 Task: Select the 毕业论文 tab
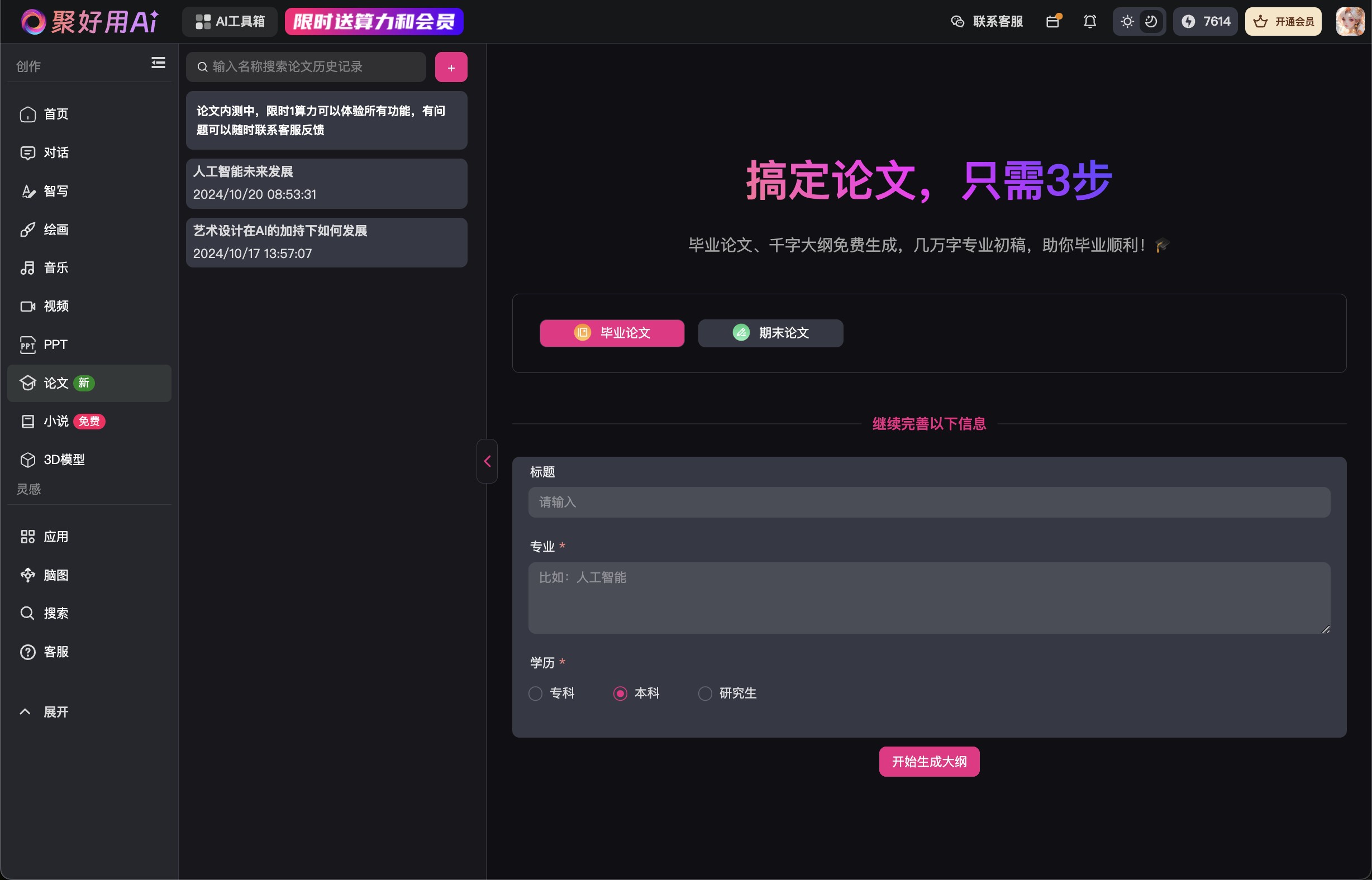[612, 333]
